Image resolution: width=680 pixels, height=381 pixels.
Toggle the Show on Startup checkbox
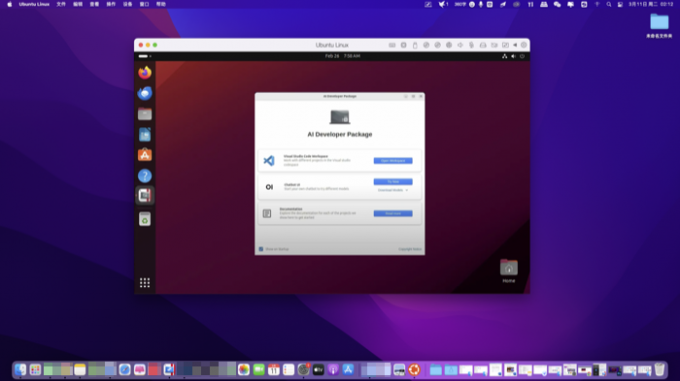pos(261,249)
